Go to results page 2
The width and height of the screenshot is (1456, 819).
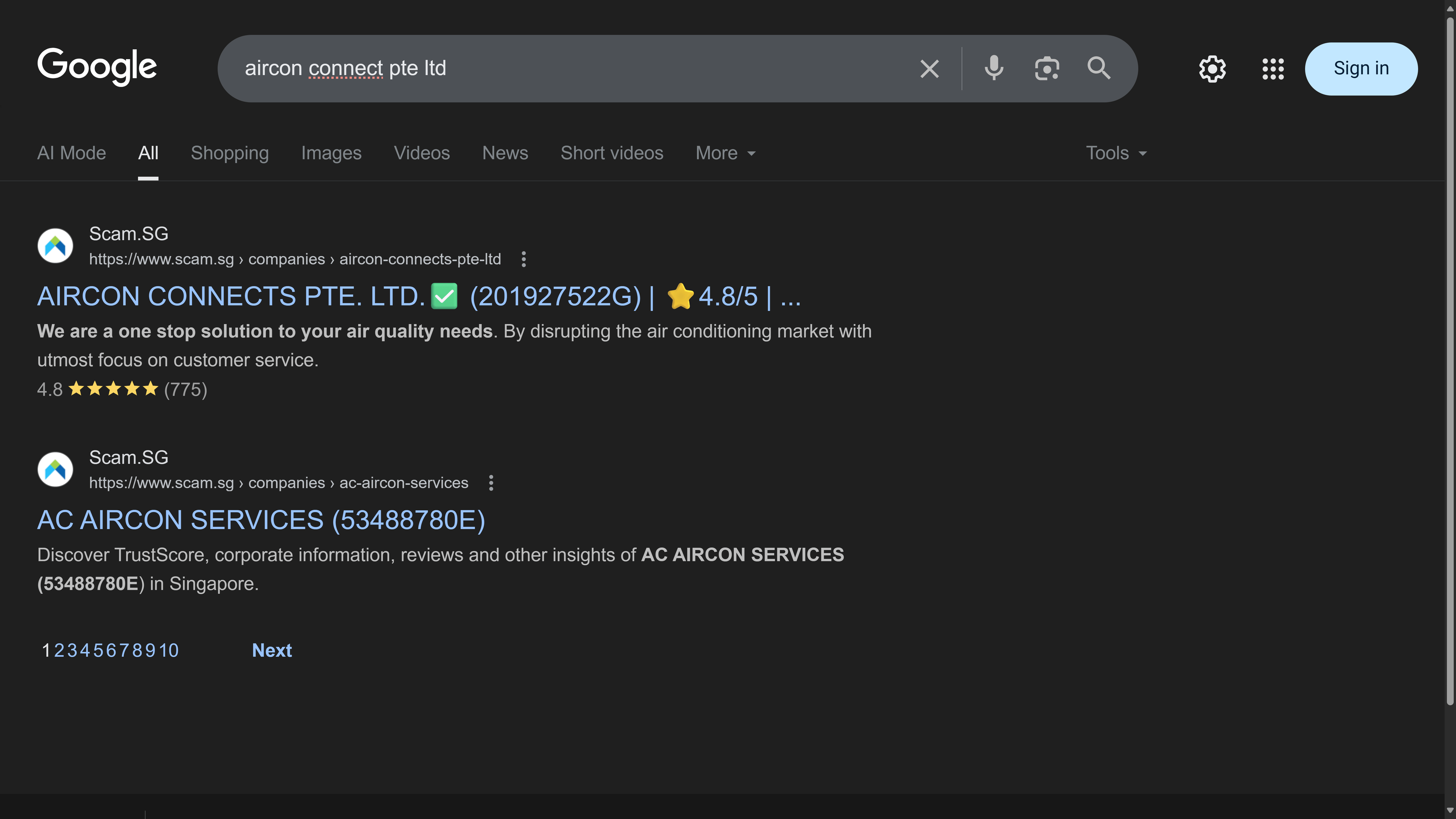pos(60,651)
